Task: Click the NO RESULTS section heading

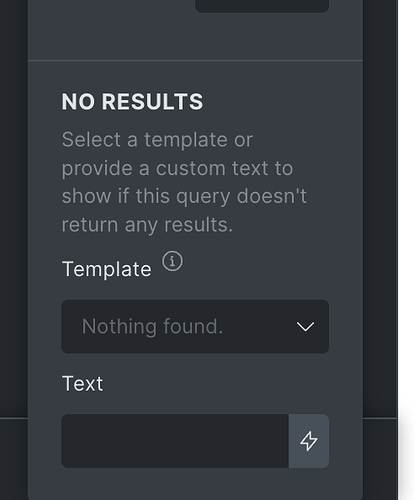Action: pos(132,102)
